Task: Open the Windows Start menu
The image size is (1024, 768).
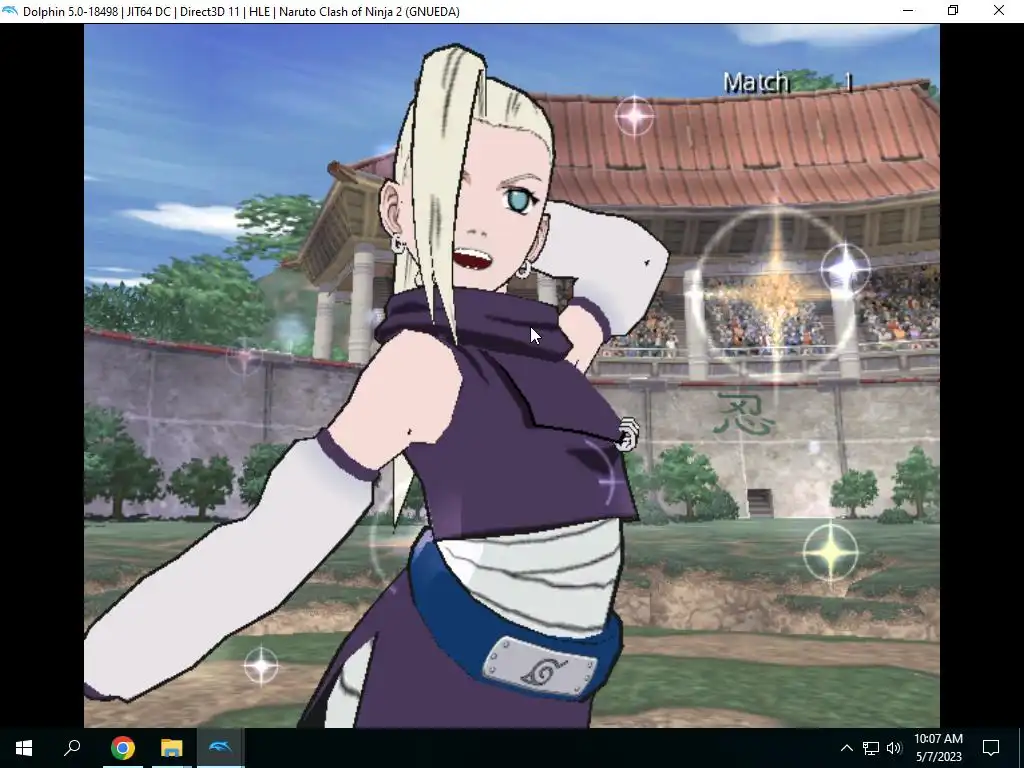Action: pyautogui.click(x=24, y=748)
